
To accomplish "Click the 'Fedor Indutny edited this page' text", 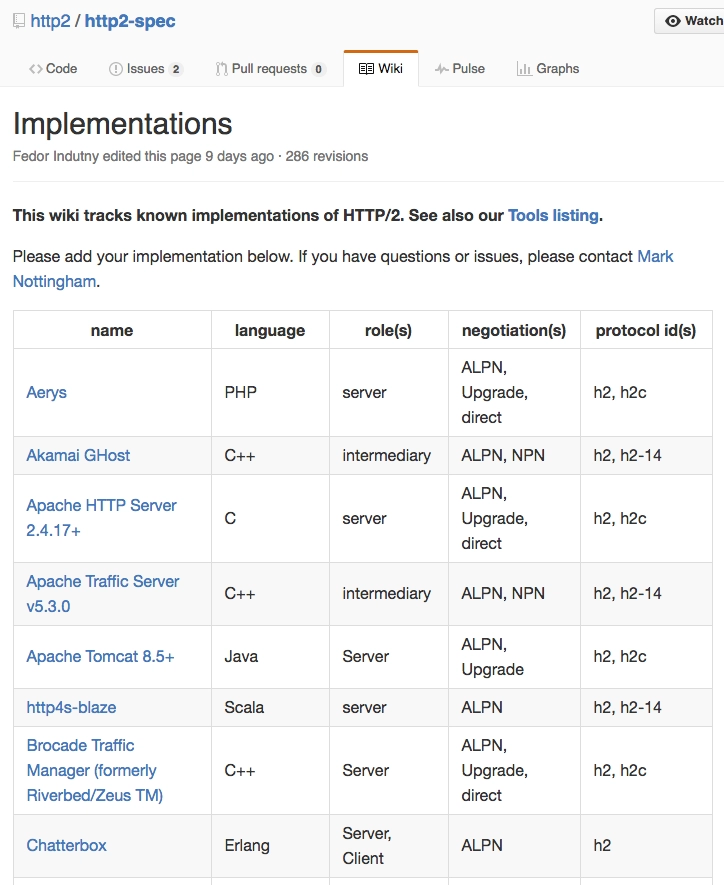I will (x=107, y=156).
